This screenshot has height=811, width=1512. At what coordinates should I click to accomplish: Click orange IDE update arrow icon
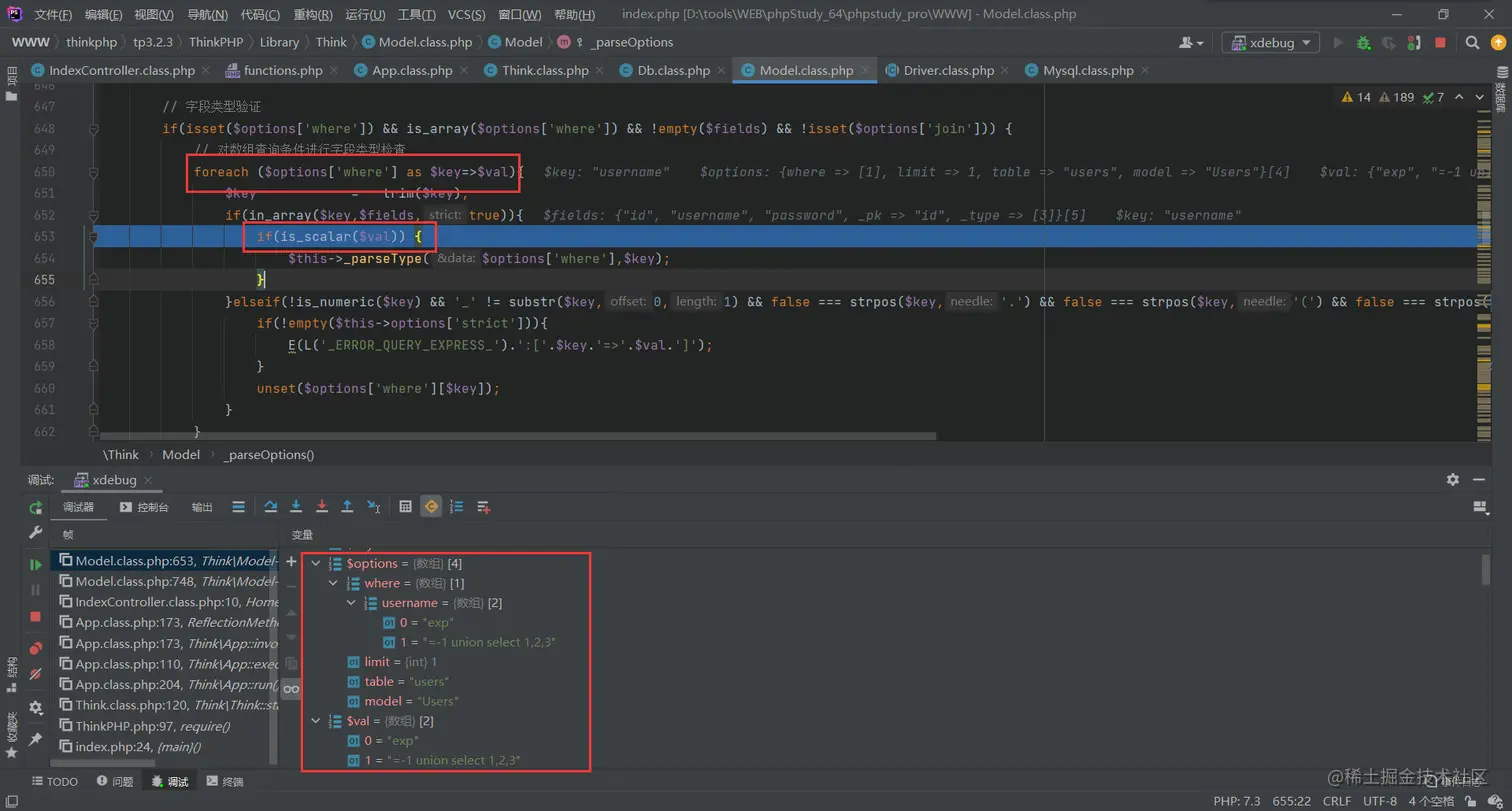click(x=1498, y=43)
